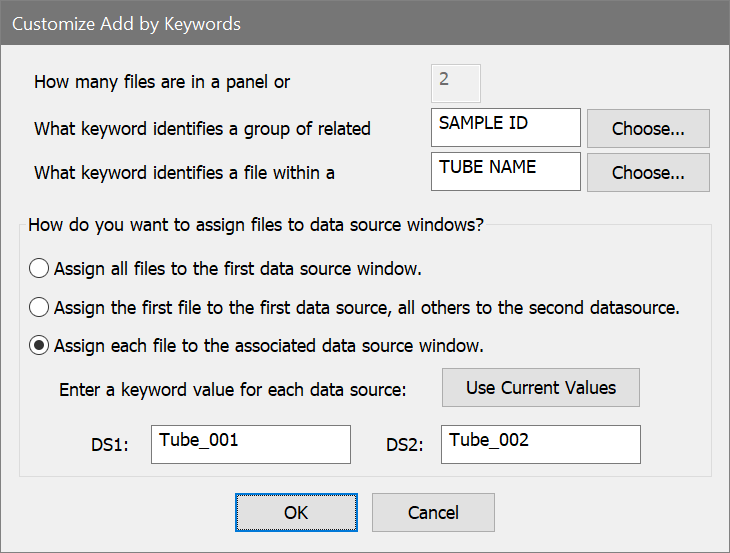Edit the DS2 field containing Tube_002
Image resolution: width=730 pixels, height=553 pixels.
[541, 444]
